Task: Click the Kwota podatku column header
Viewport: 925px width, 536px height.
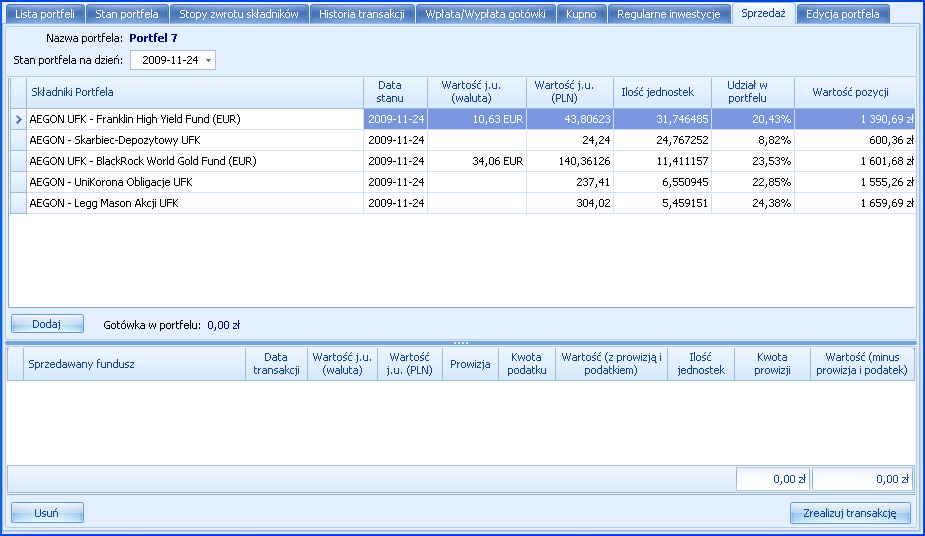Action: 526,364
